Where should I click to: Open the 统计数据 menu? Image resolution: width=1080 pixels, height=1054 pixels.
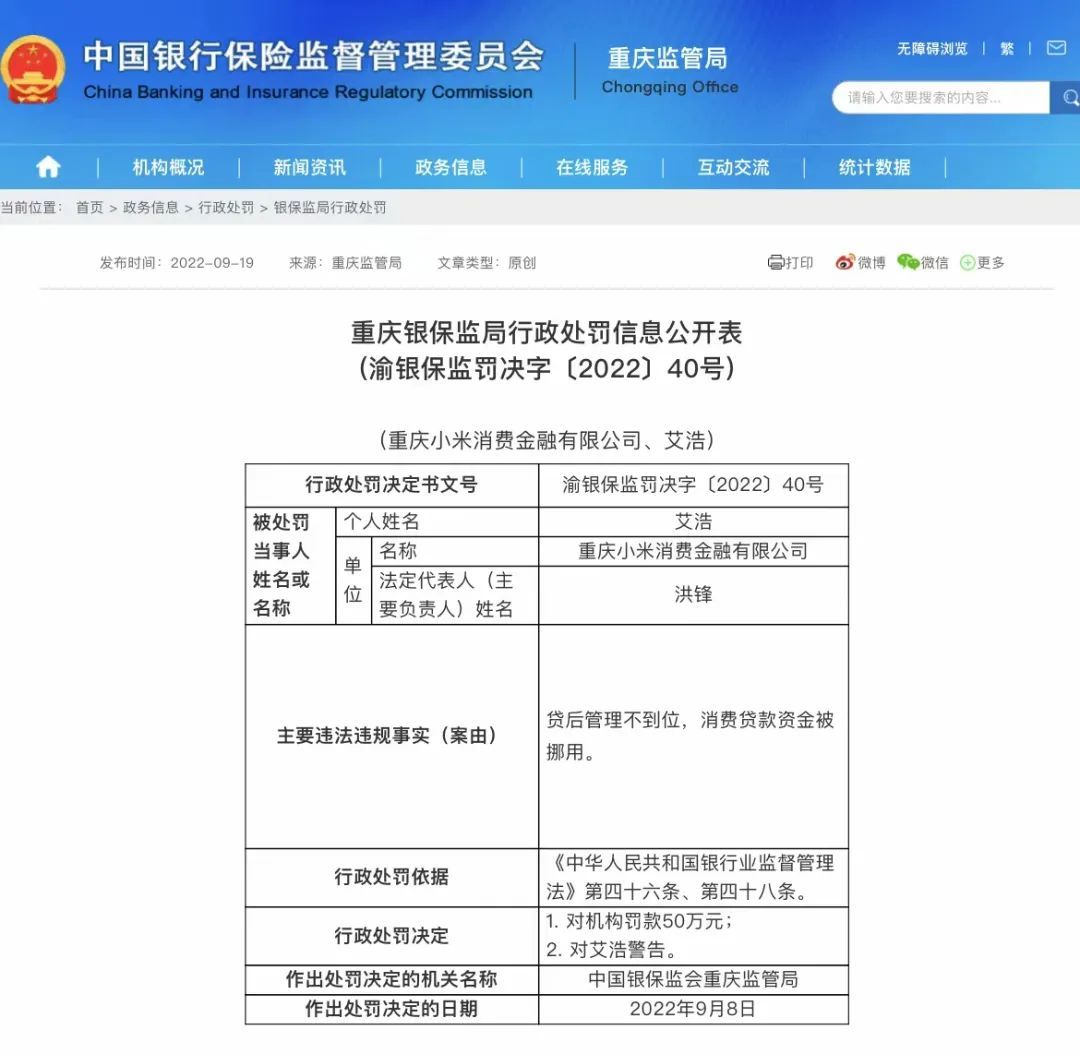pos(875,167)
